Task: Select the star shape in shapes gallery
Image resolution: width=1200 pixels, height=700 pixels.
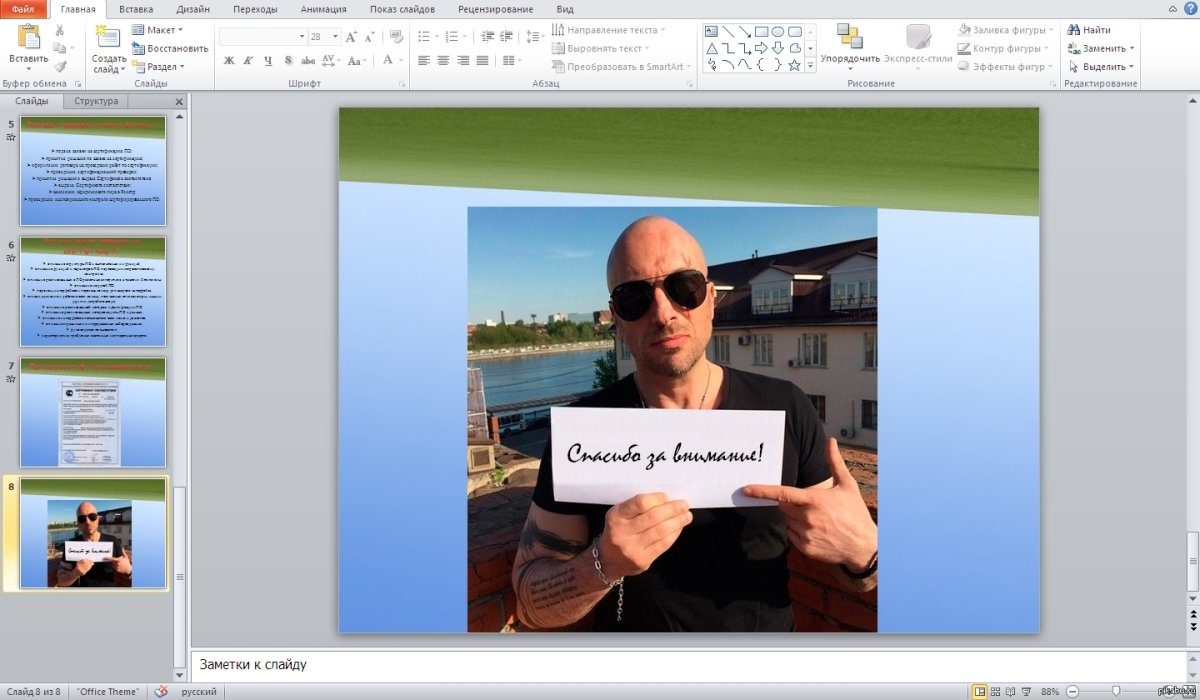Action: (794, 65)
